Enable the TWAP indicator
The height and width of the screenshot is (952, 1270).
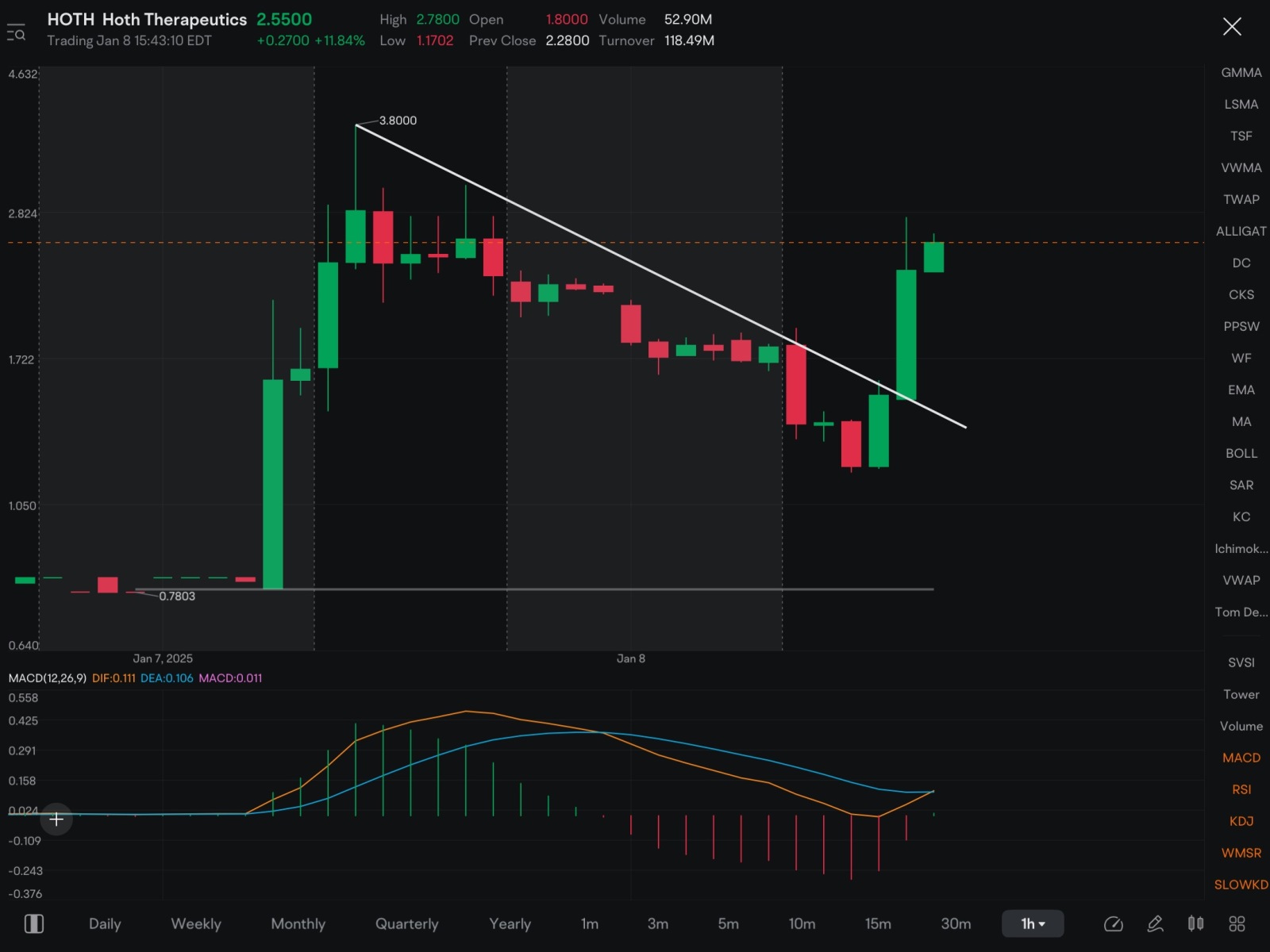[1241, 199]
